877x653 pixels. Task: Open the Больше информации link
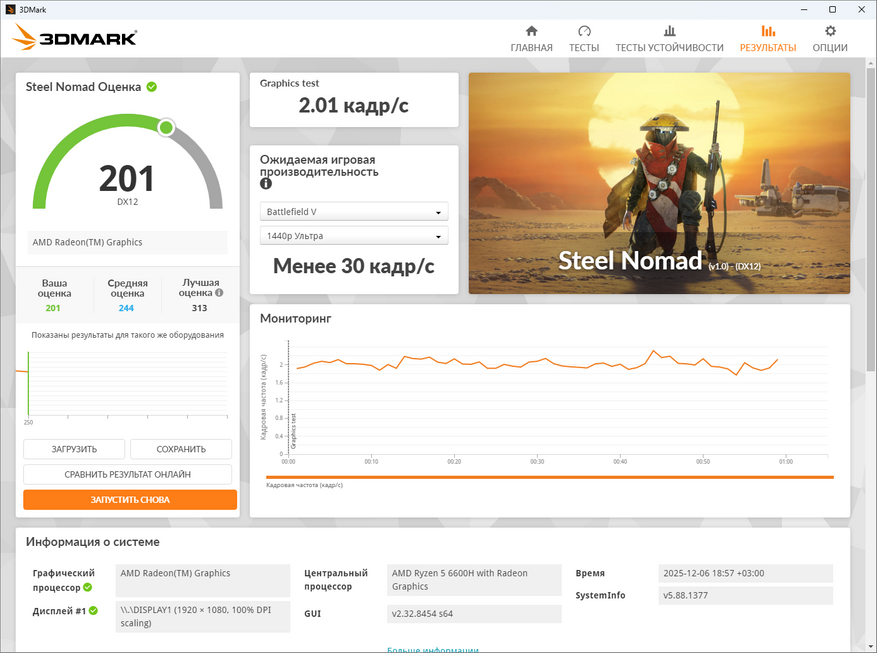[x=431, y=649]
